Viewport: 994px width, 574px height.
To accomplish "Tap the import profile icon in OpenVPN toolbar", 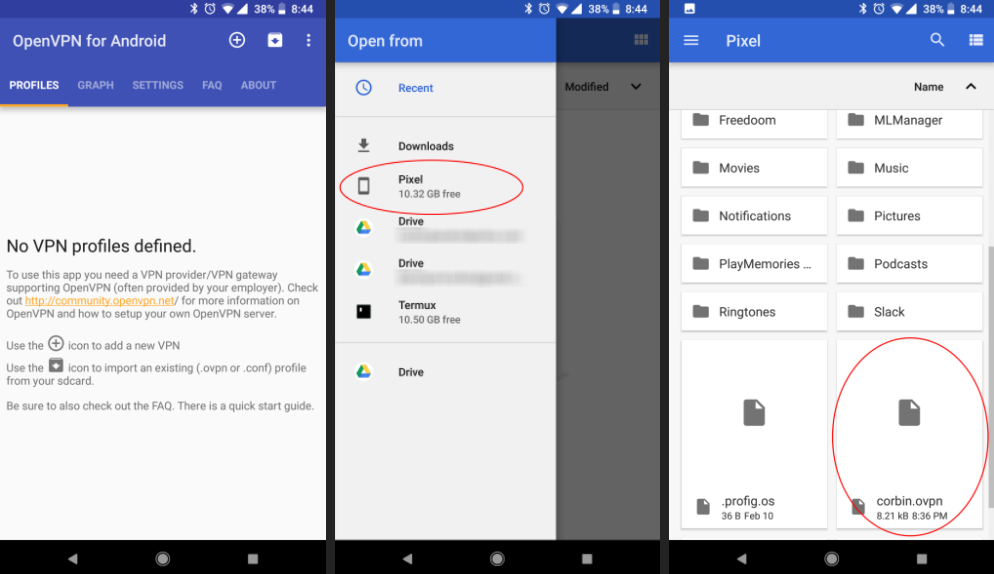I will tap(275, 41).
